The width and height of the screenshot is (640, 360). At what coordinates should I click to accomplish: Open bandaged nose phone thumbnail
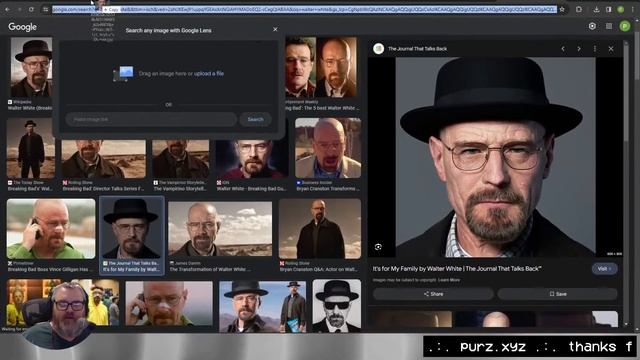[169, 303]
